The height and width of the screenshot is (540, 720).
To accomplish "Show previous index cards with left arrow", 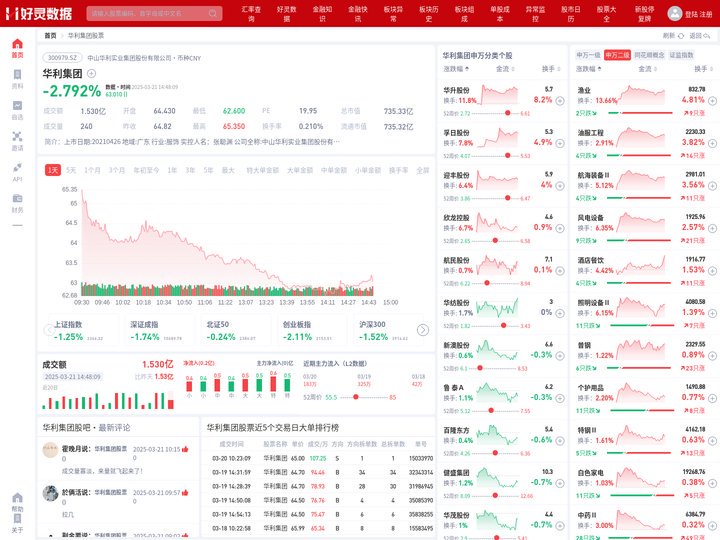I will [49, 330].
